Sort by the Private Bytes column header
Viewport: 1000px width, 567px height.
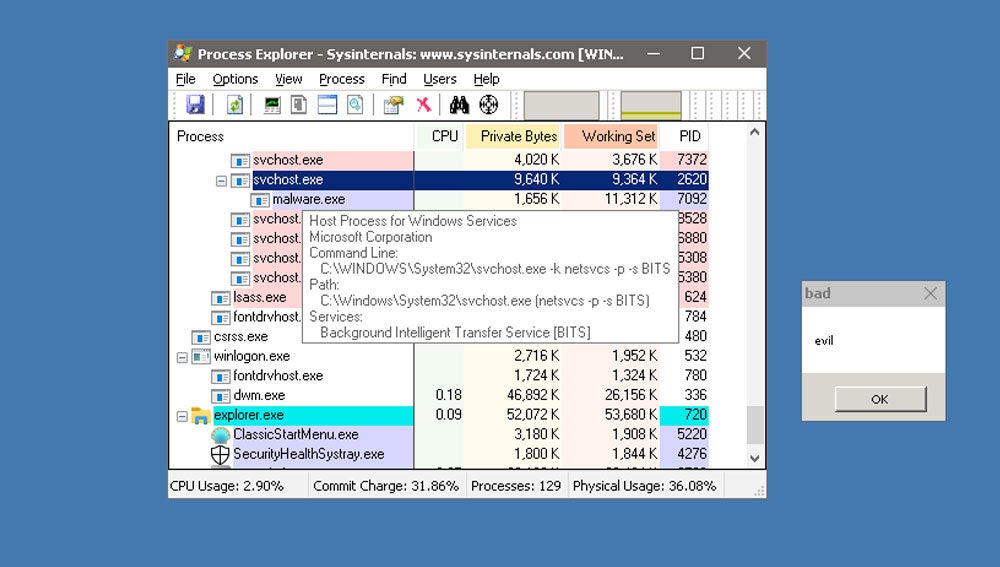point(513,136)
